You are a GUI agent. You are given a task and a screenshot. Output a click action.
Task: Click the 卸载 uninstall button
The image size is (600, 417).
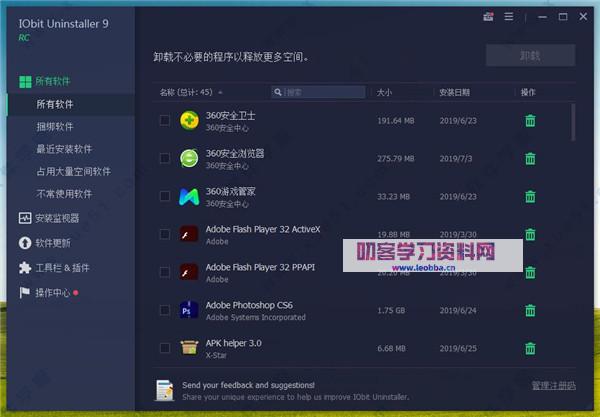[530, 55]
